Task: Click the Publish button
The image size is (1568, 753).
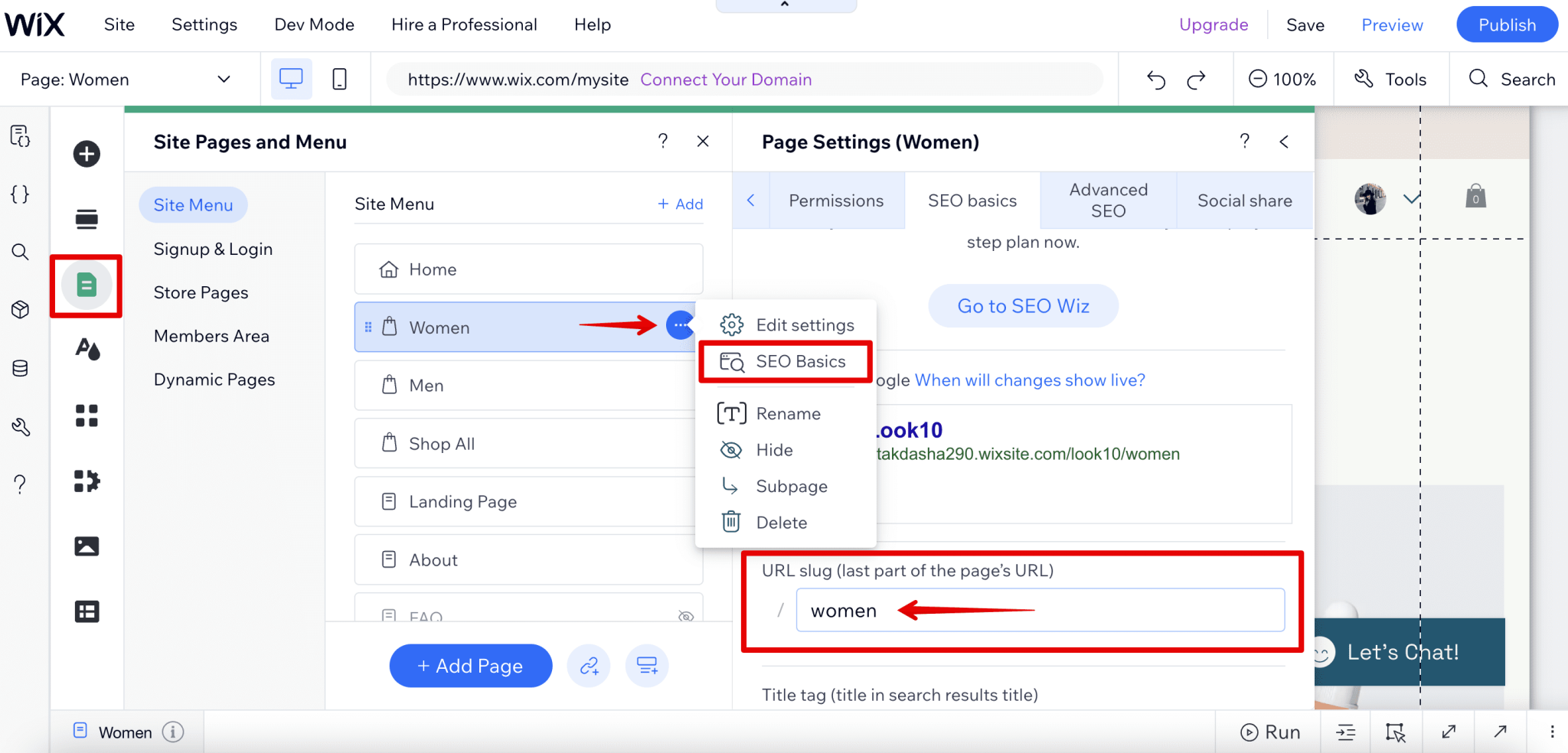Action: tap(1505, 24)
